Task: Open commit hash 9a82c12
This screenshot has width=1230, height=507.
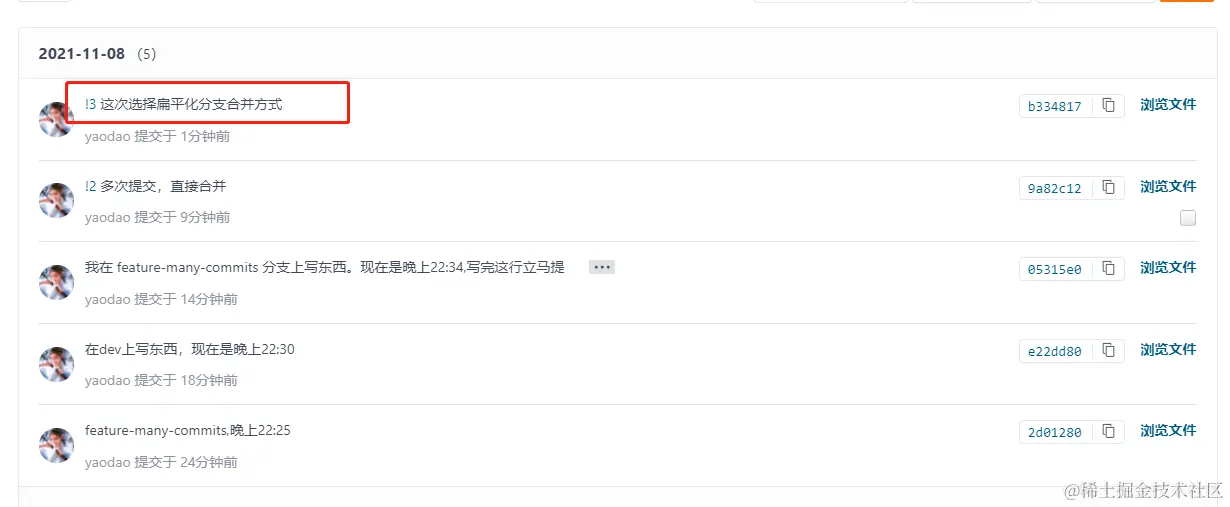Action: click(x=1055, y=188)
